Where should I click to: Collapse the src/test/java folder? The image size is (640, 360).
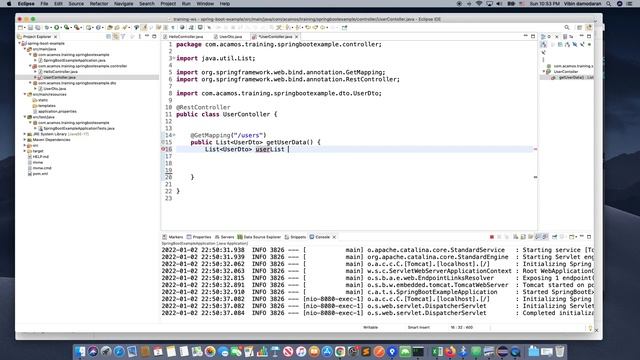pos(25,117)
